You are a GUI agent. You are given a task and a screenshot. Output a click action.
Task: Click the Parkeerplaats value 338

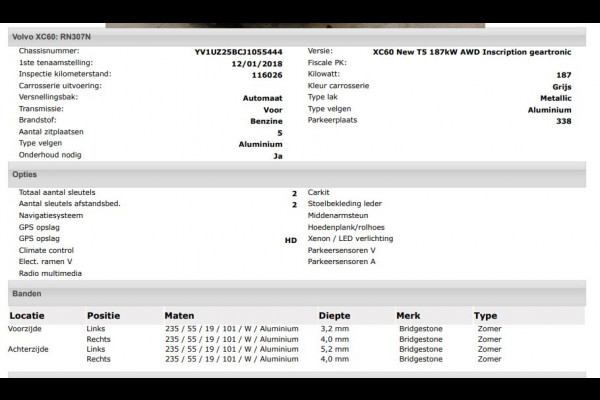[563, 121]
